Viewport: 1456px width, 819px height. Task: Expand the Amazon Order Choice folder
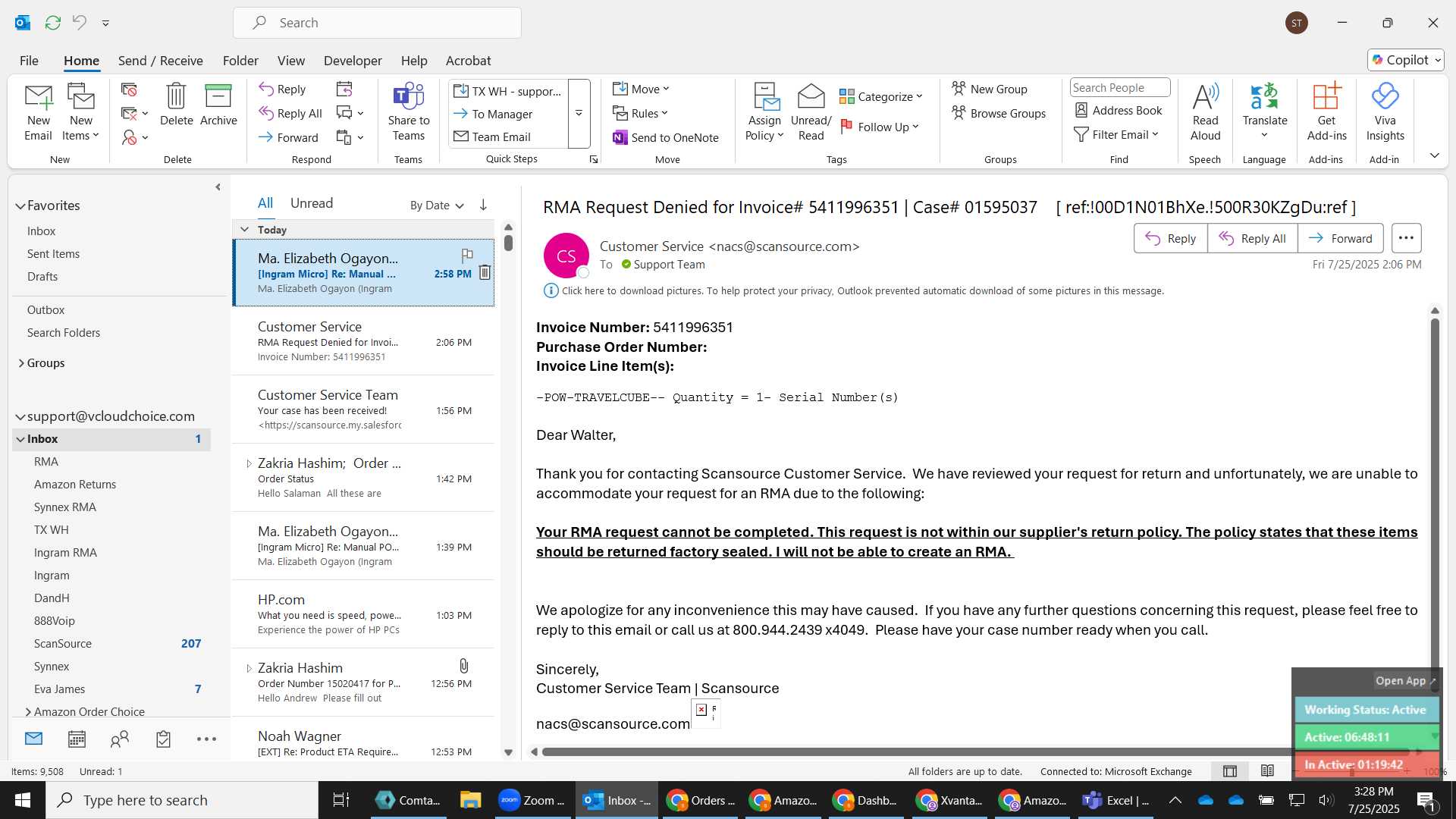click(x=28, y=711)
